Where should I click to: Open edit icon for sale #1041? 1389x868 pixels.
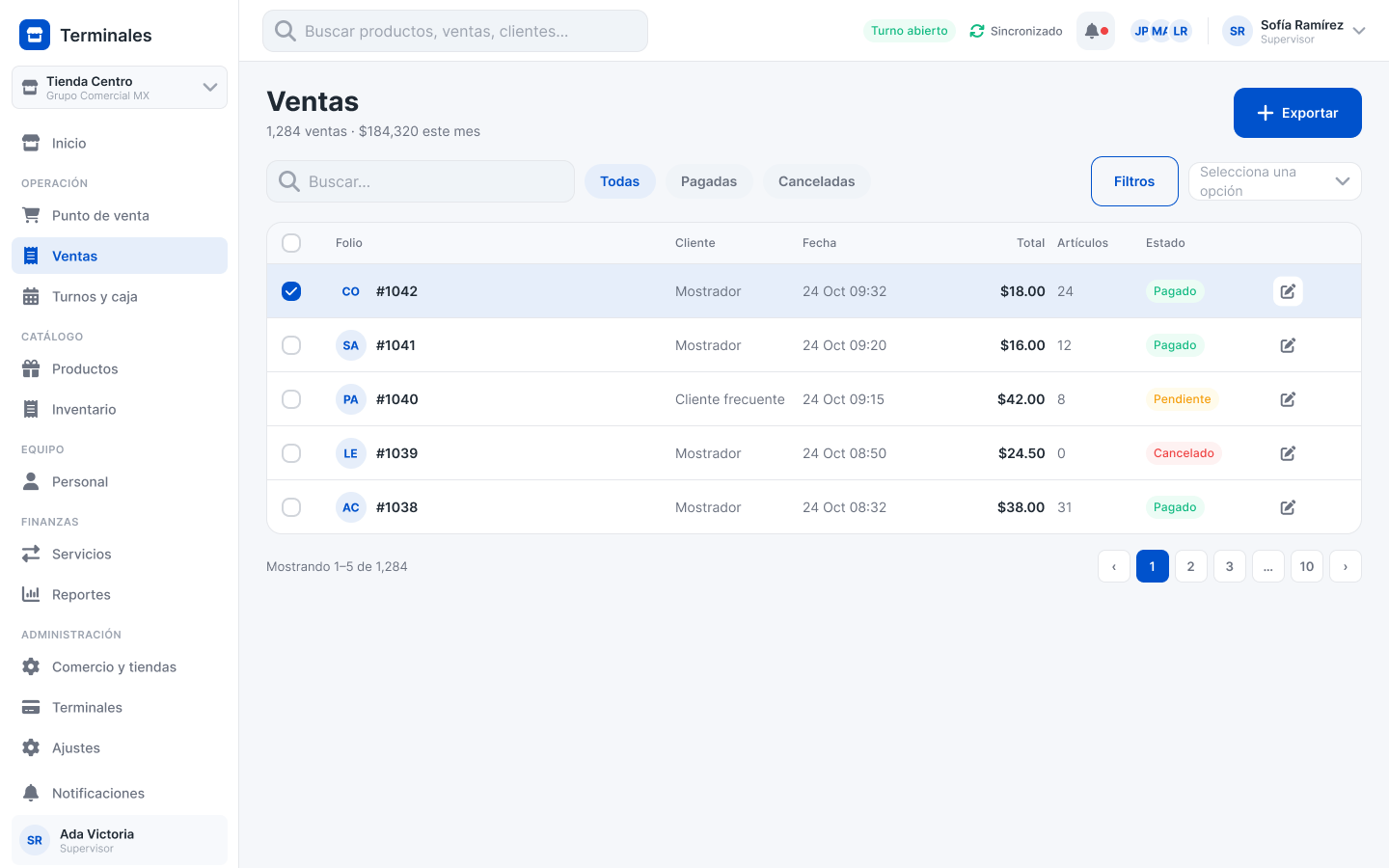1288,345
